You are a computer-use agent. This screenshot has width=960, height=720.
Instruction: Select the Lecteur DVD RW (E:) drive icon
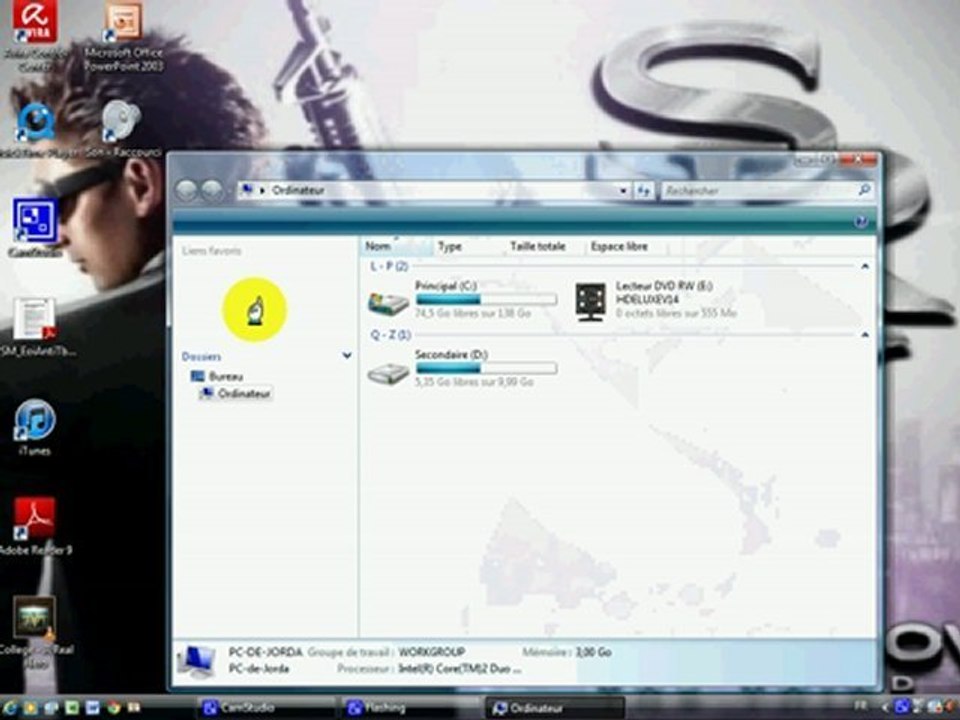click(591, 301)
